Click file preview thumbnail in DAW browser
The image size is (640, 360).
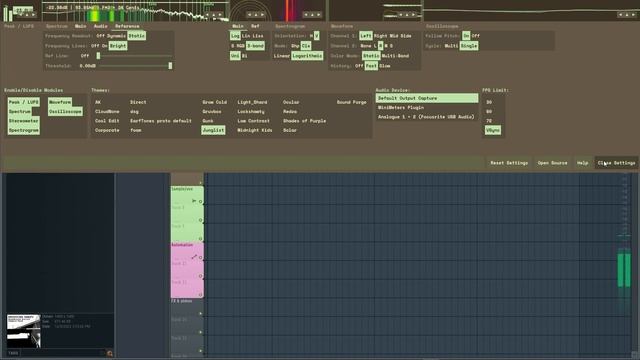[x=24, y=331]
